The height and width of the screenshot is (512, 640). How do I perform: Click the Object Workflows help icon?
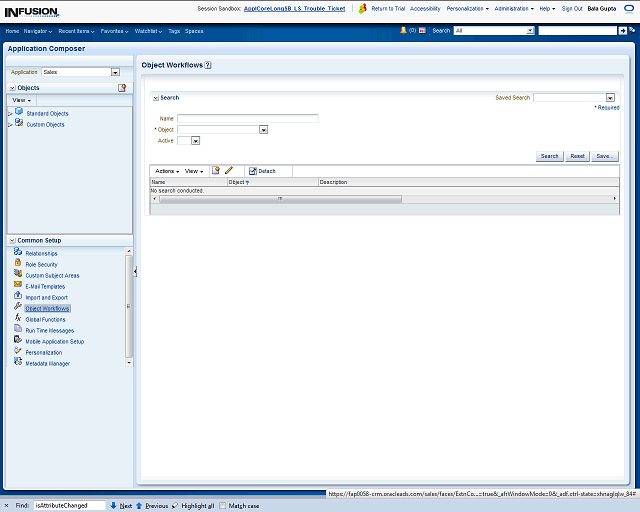click(208, 65)
